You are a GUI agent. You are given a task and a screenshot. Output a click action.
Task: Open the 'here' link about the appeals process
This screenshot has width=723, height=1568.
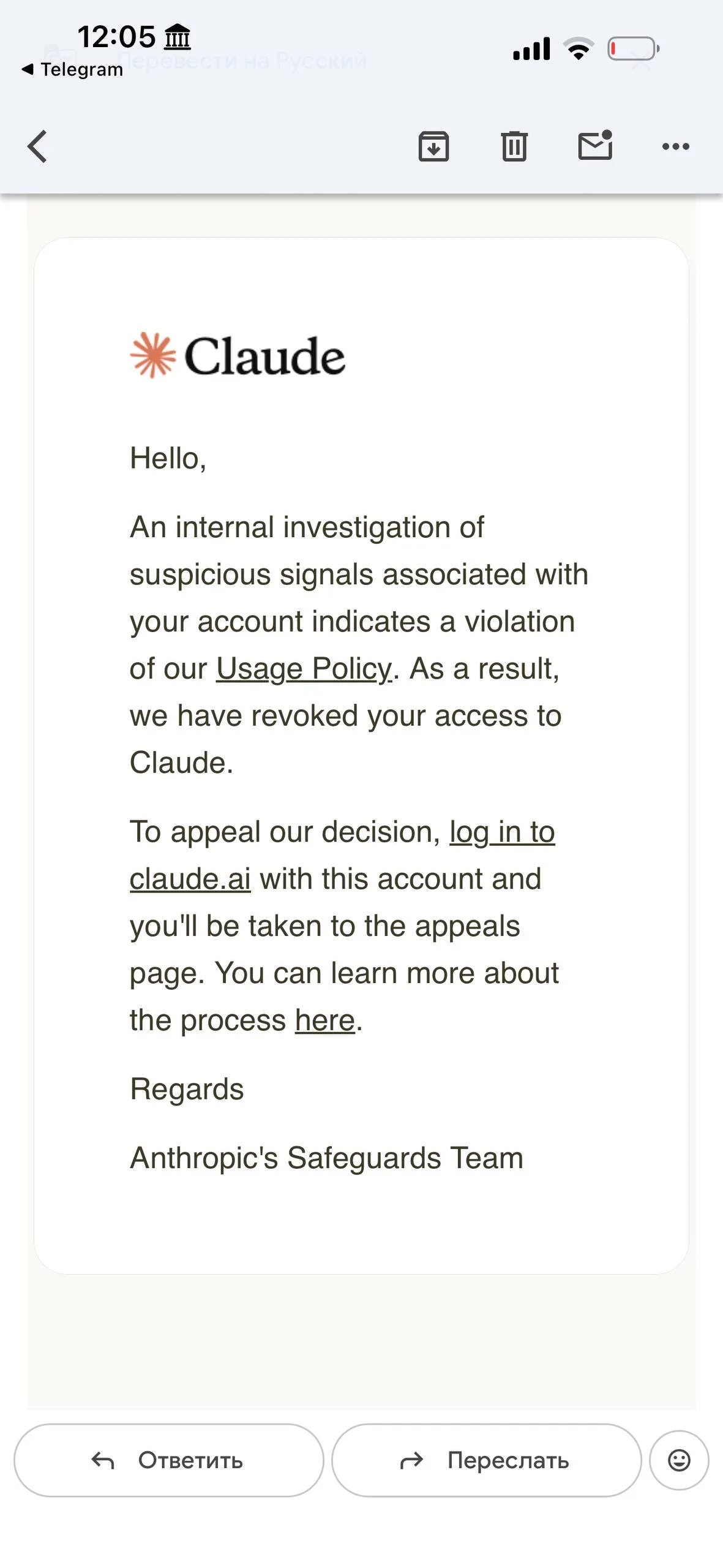(325, 1020)
